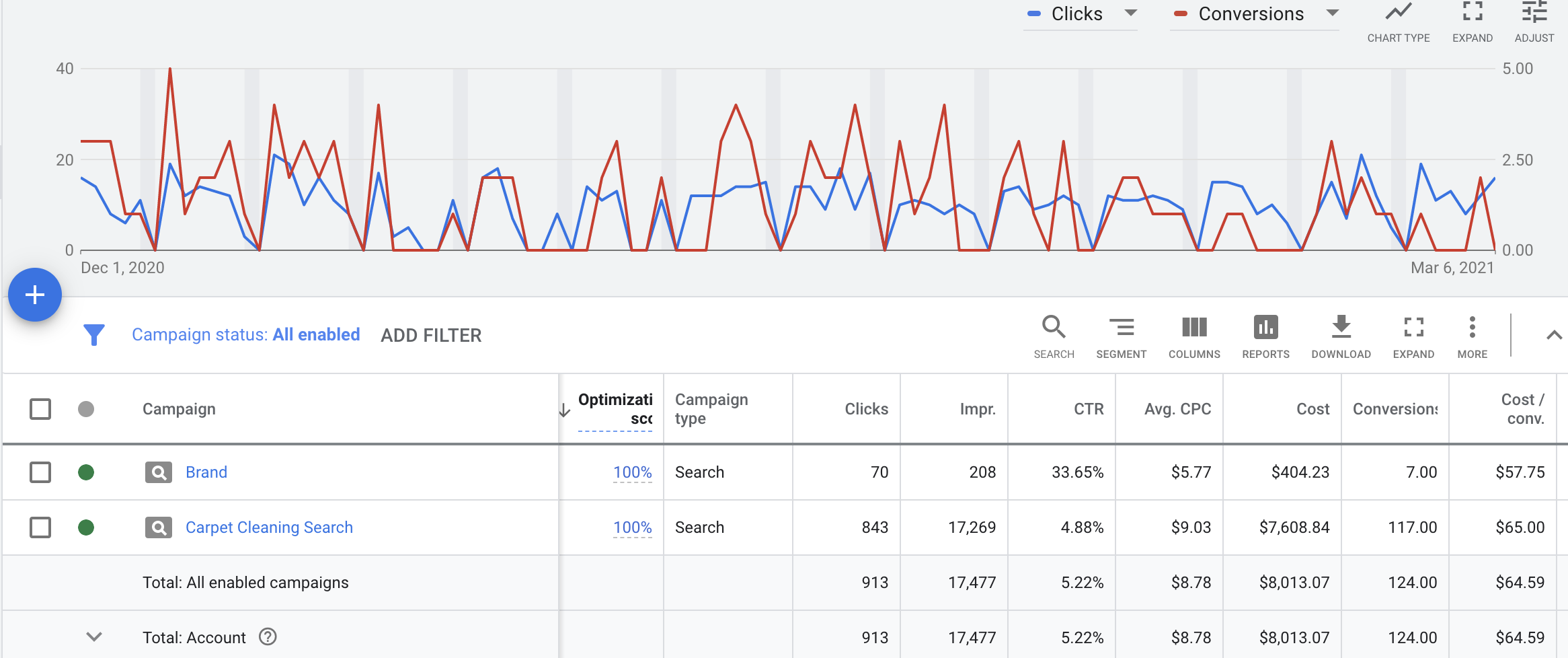
Task: Click ADD FILTER
Action: (431, 335)
